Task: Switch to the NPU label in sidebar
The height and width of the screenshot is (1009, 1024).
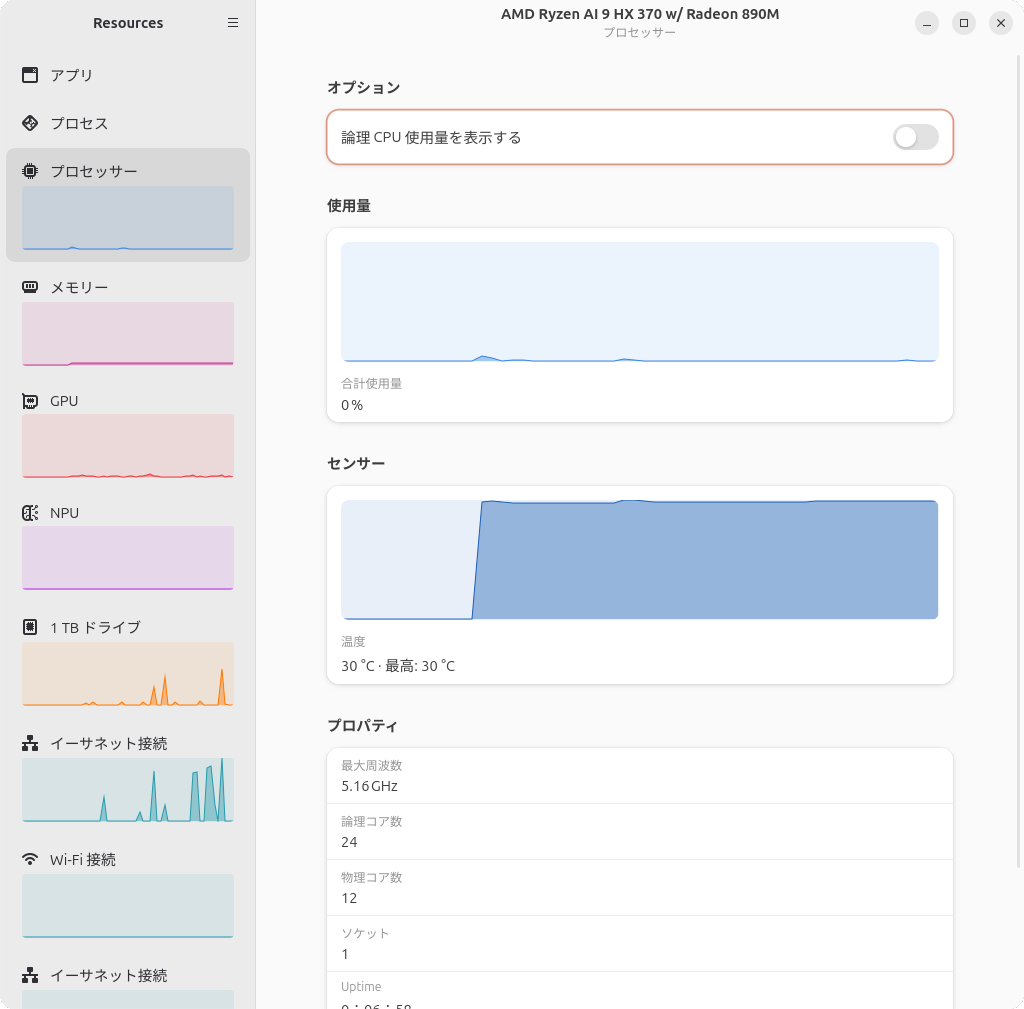Action: (64, 513)
